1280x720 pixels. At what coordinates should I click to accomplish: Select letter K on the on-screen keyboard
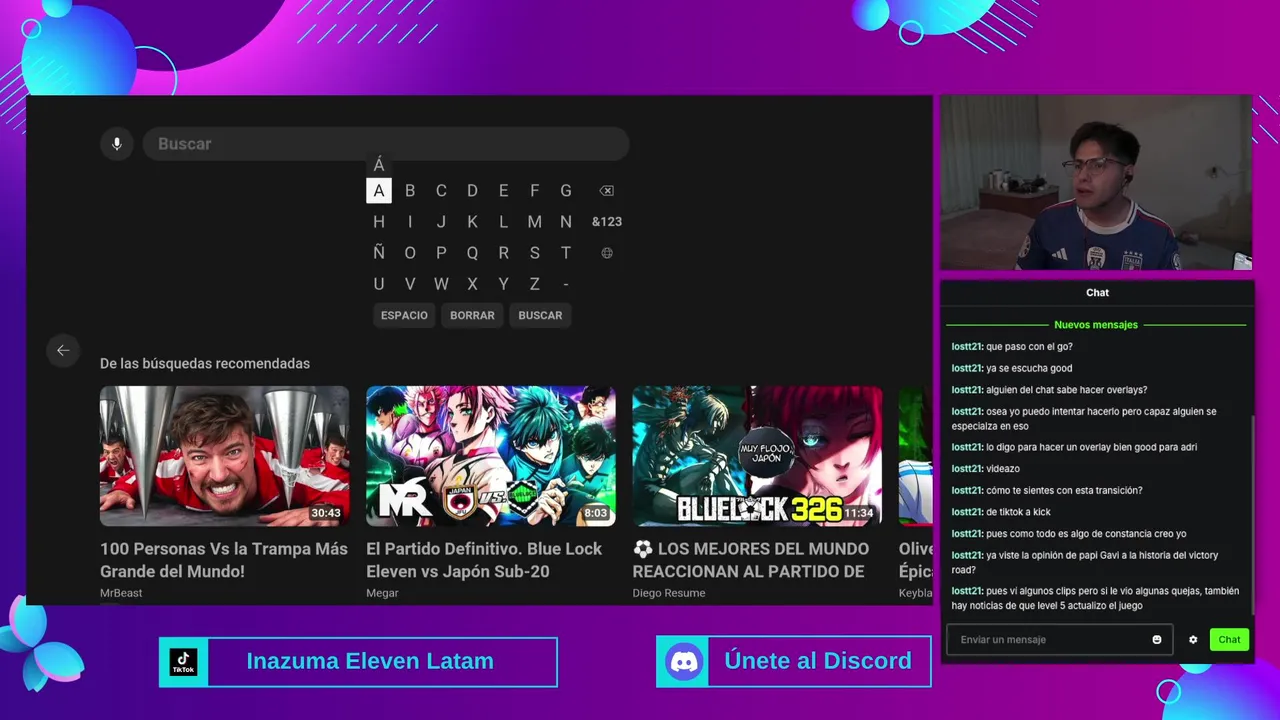tap(472, 222)
